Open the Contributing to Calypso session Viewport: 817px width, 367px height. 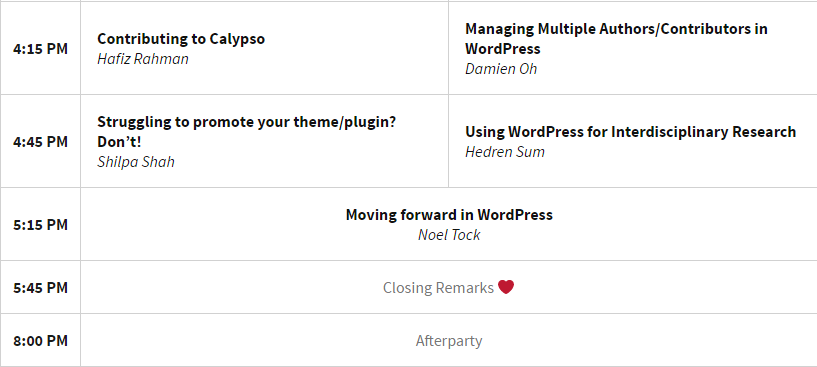[x=181, y=39]
